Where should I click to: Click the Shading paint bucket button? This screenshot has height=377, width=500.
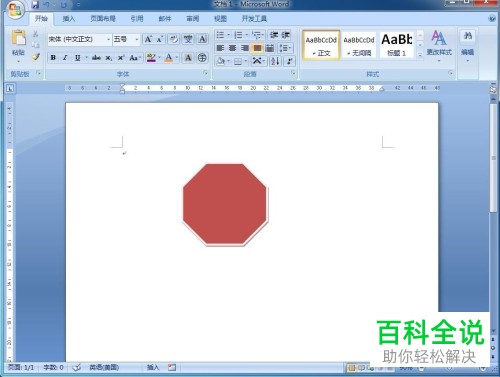click(221, 61)
